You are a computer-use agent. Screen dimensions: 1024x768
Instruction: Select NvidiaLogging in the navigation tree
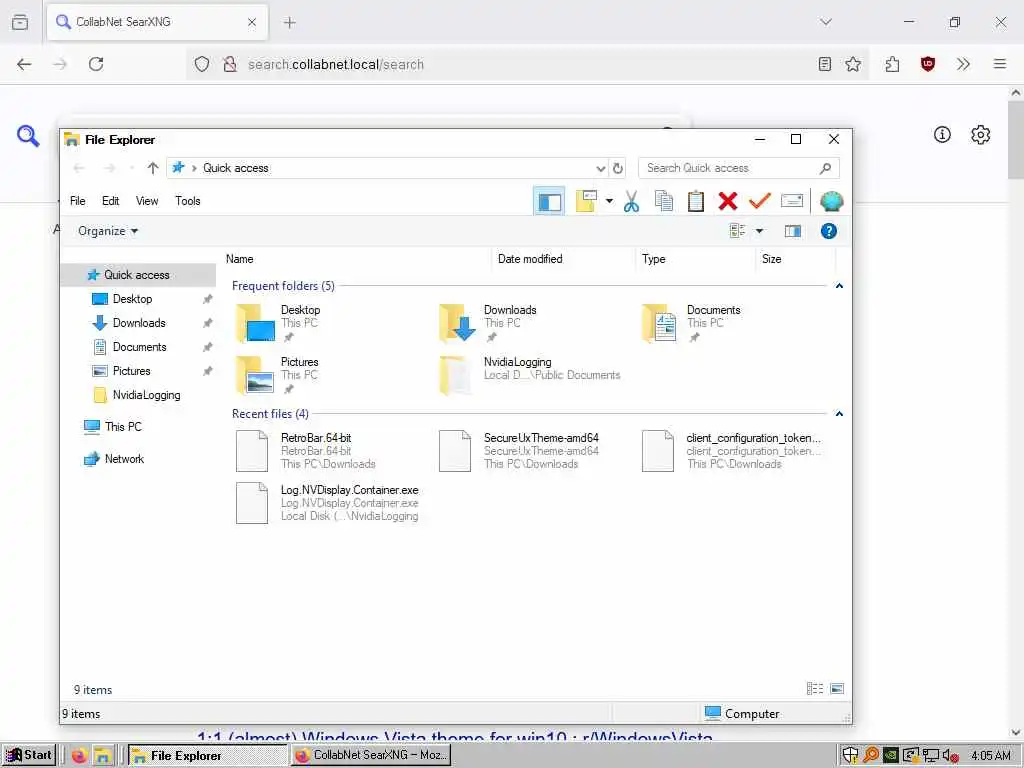(x=146, y=396)
